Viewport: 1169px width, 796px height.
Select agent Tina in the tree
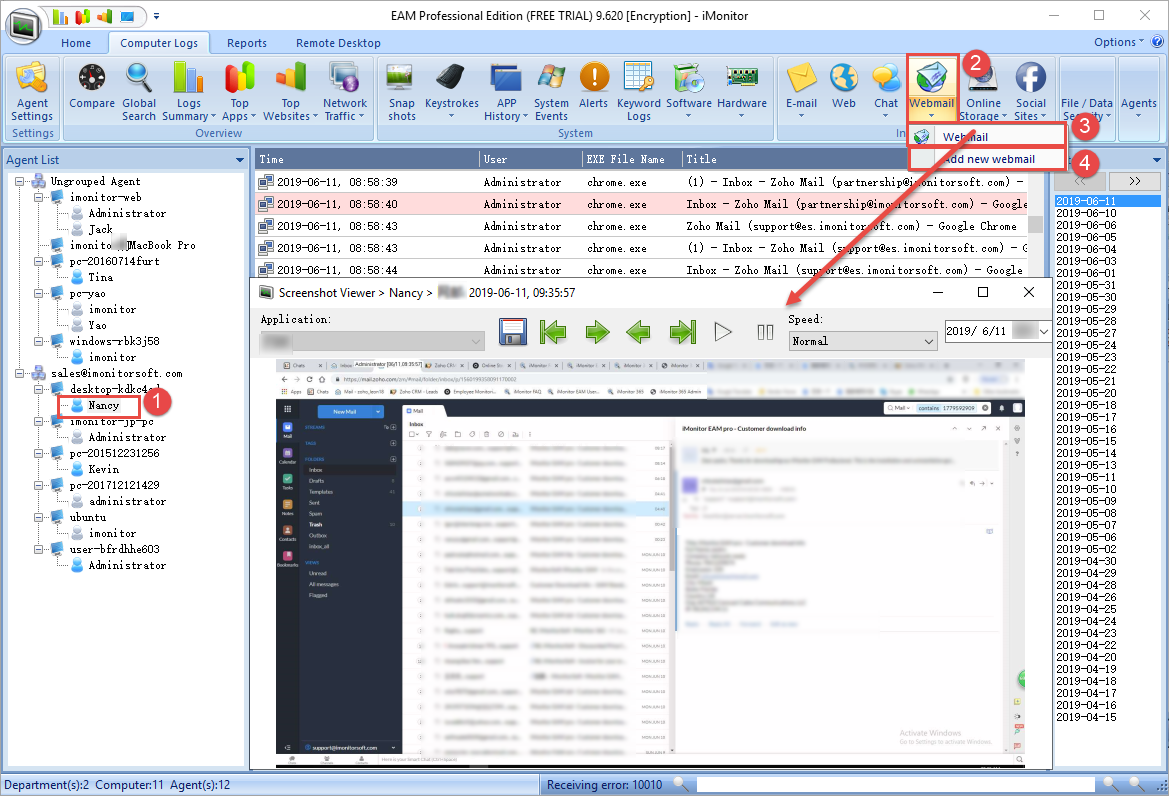(x=101, y=277)
